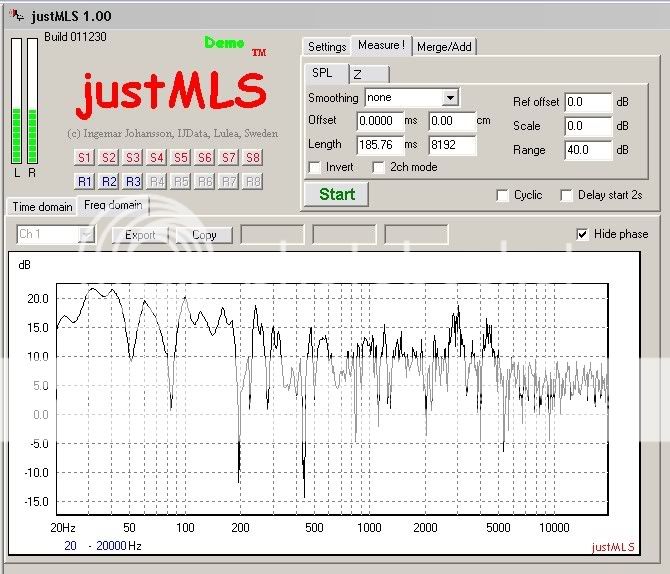Click the Copy button
Screen dimensions: 670x574
click(x=204, y=235)
